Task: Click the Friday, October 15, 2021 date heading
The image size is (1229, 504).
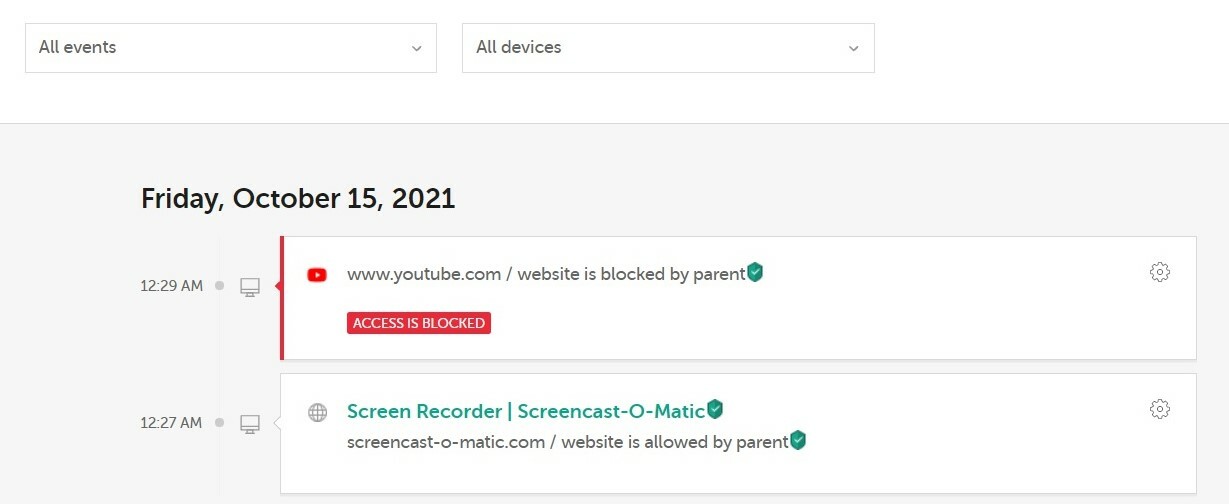Action: click(298, 198)
